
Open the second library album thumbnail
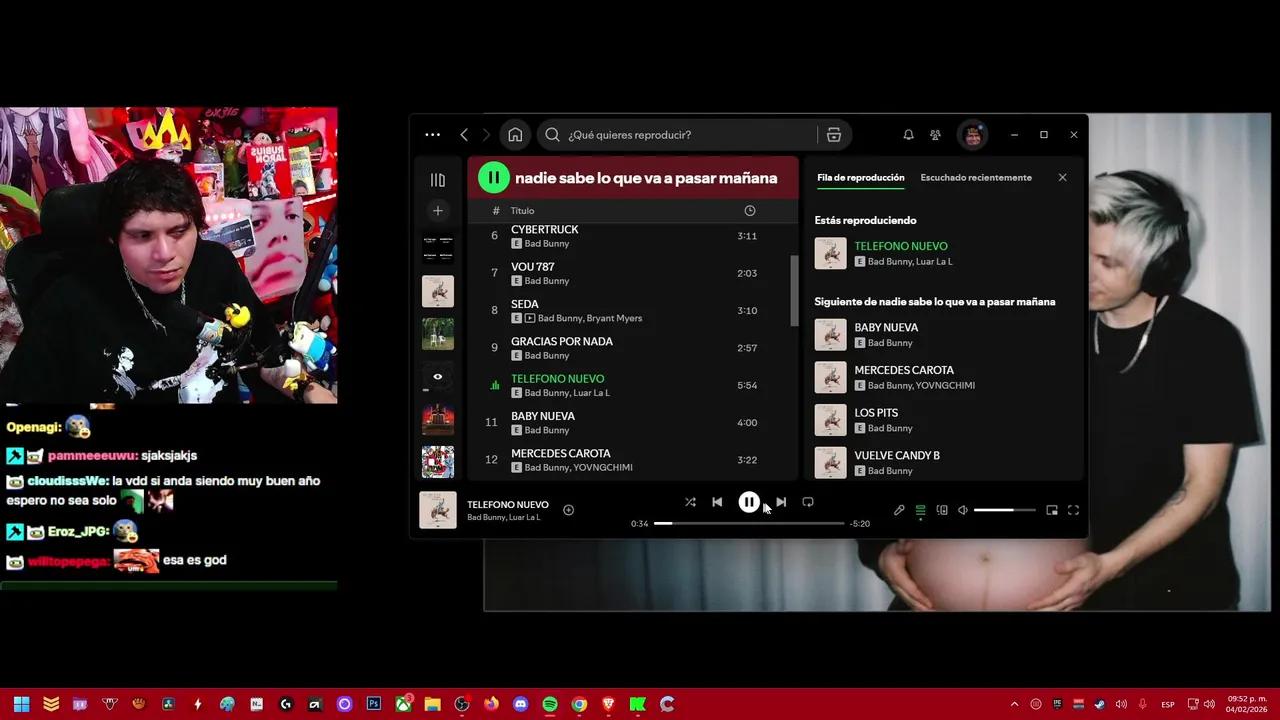tap(437, 291)
